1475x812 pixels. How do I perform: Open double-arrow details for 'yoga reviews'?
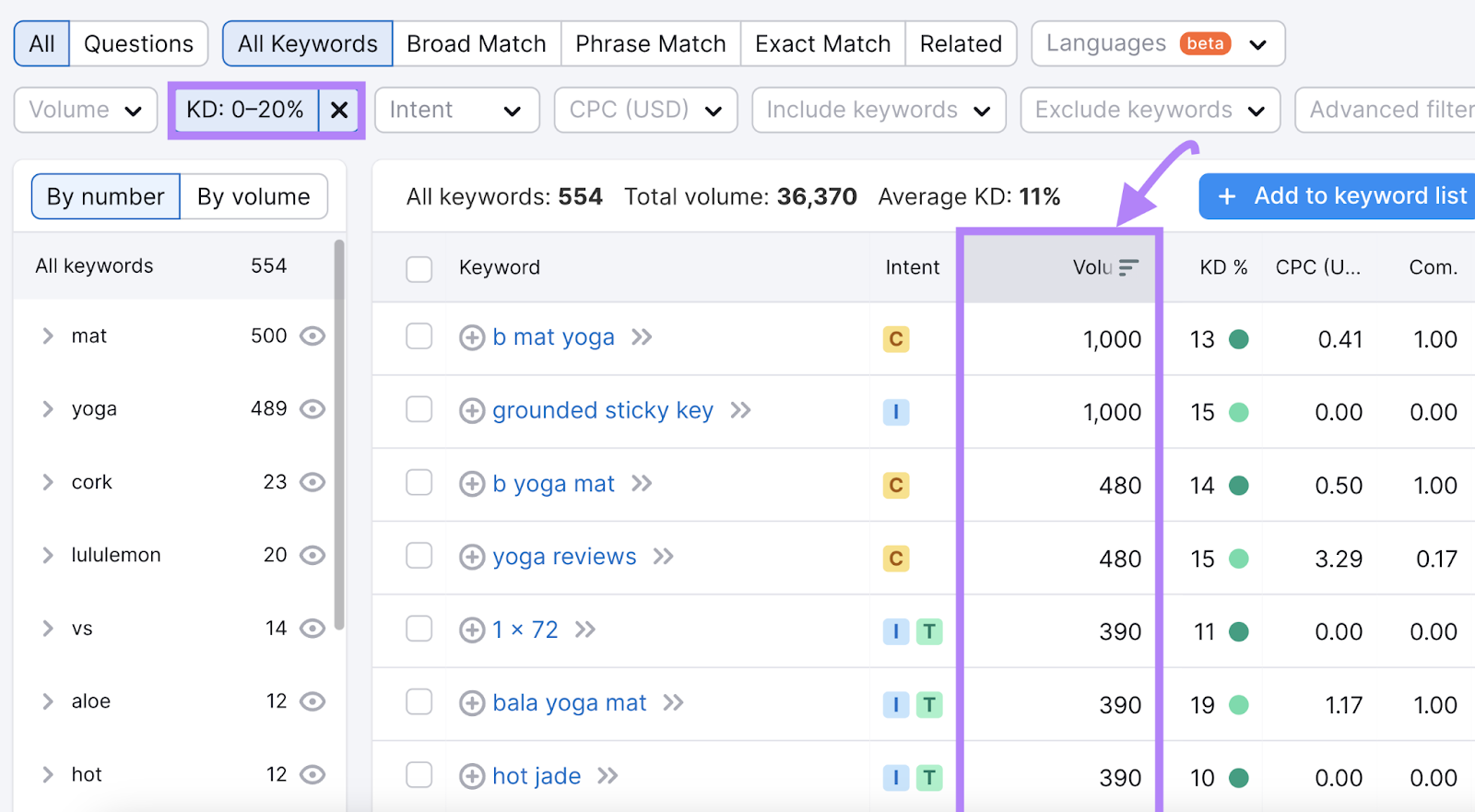tap(663, 557)
